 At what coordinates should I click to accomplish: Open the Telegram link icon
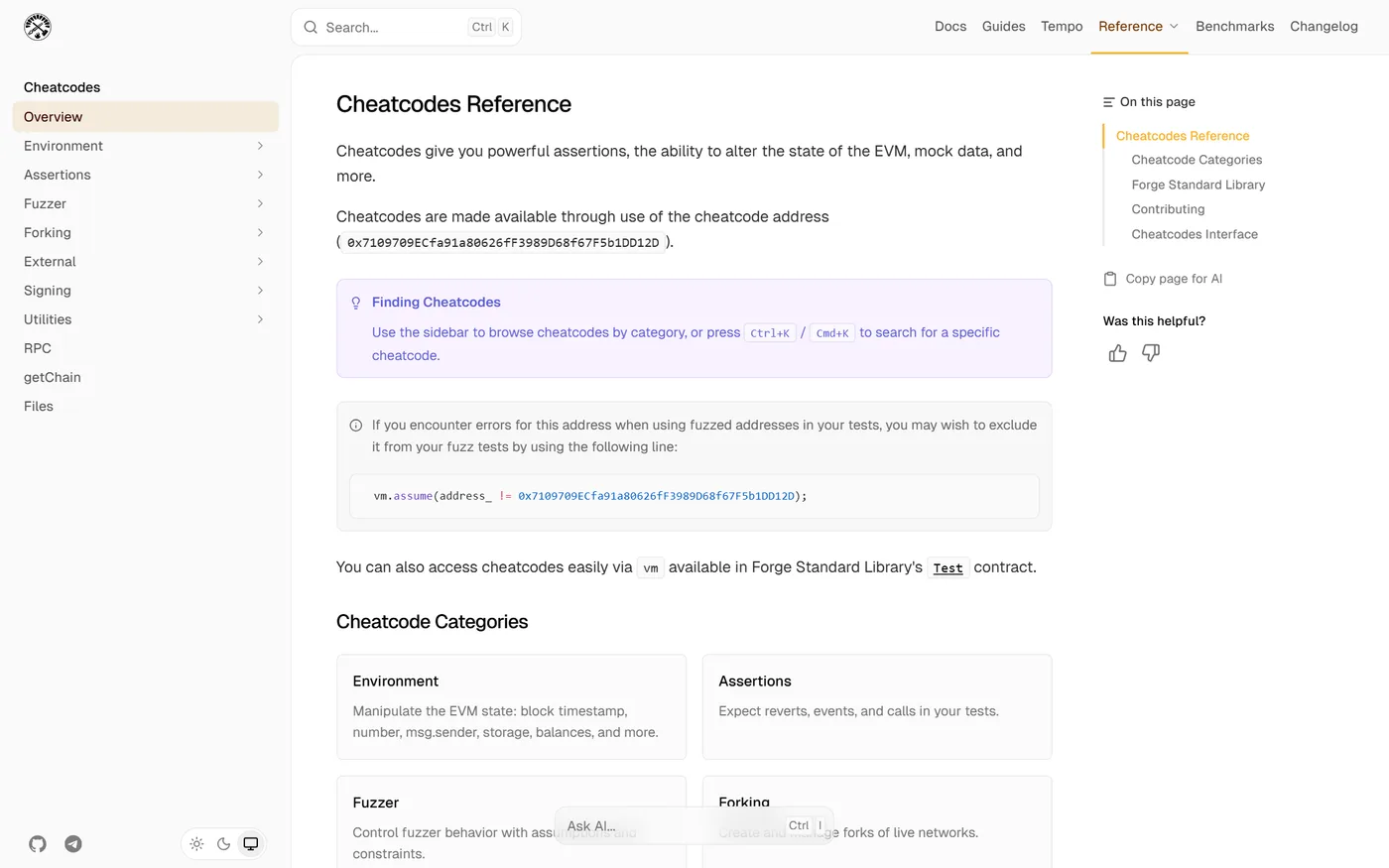tap(73, 844)
